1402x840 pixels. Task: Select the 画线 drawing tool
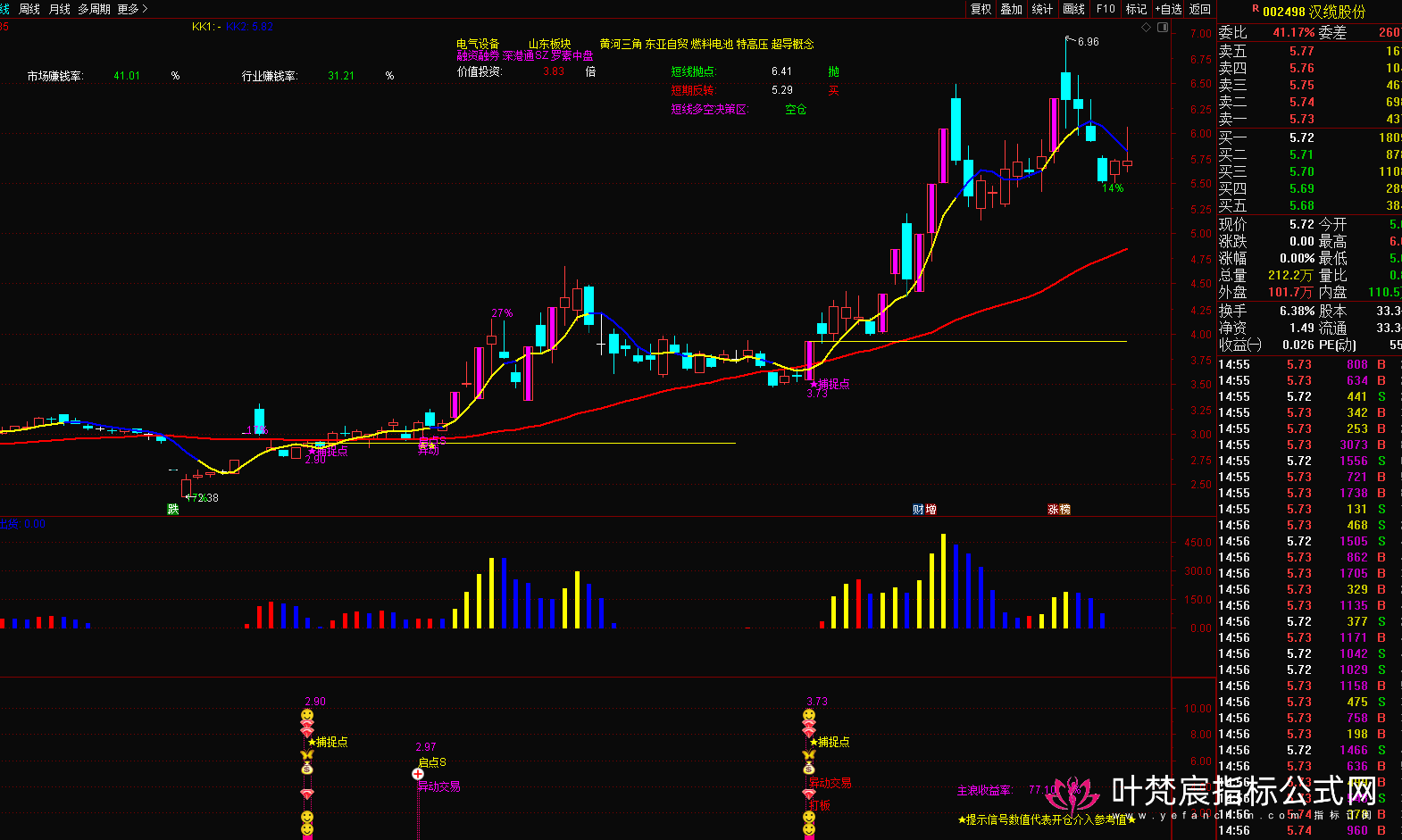click(x=1073, y=9)
